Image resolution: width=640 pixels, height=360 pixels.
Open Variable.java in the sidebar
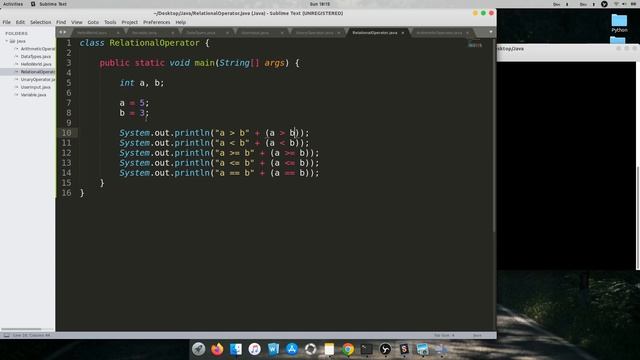(33, 95)
